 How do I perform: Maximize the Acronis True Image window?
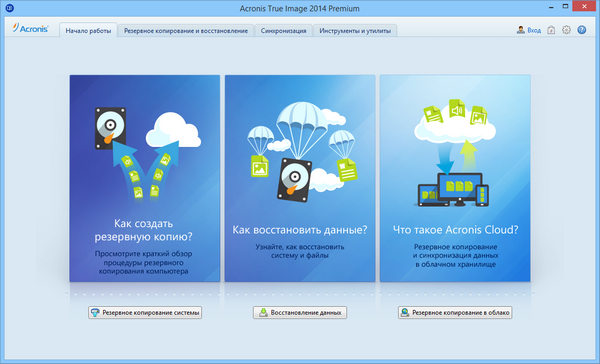[x=566, y=7]
